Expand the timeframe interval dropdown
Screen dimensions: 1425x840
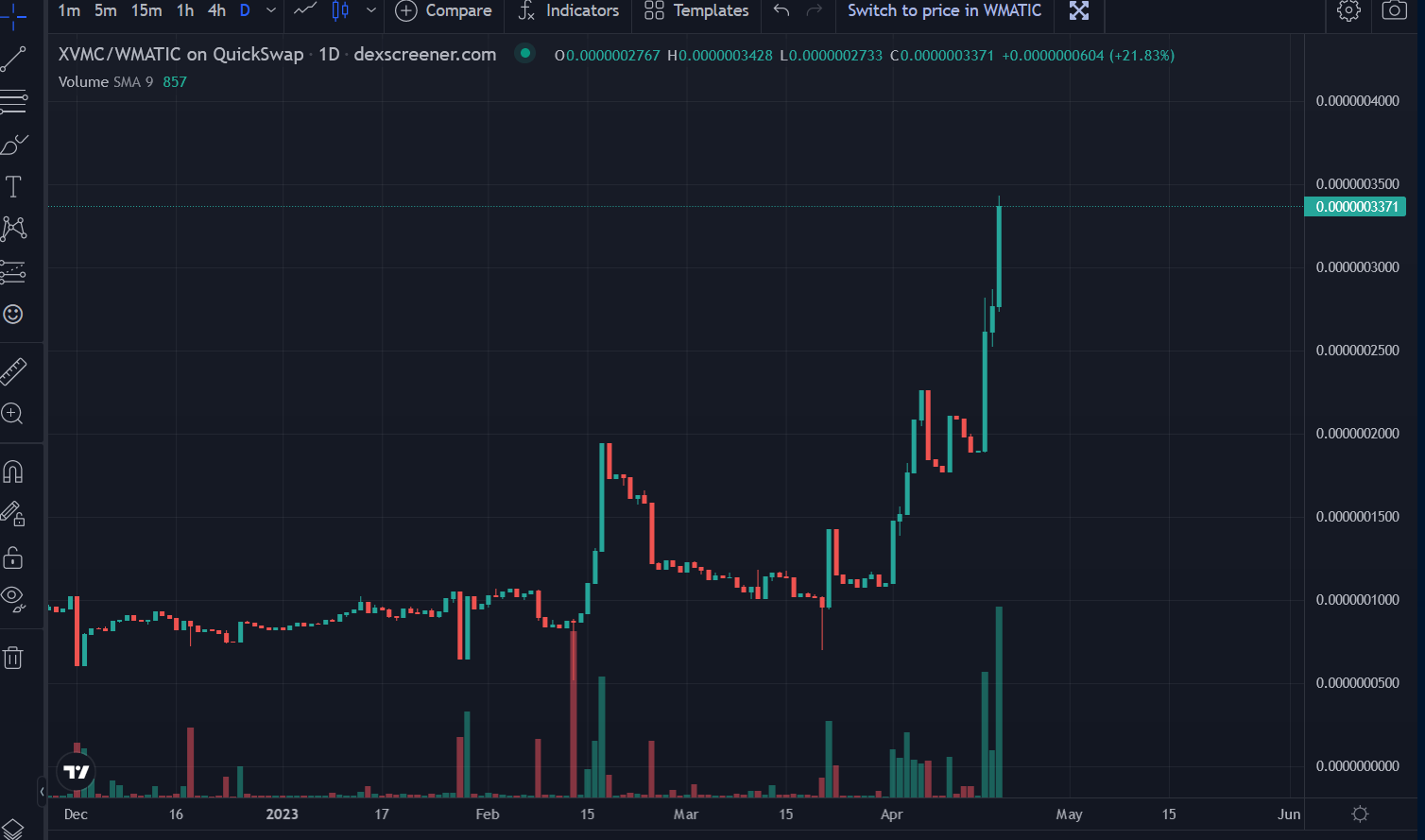(x=271, y=10)
